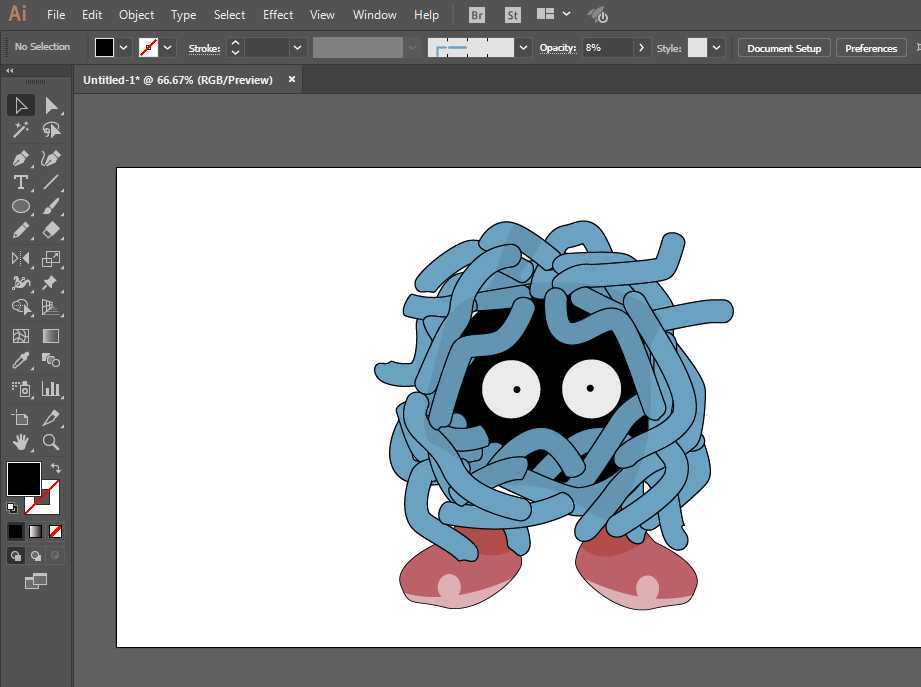Expand the Opacity slider arrow
Screen dimensions: 921x687
click(641, 48)
